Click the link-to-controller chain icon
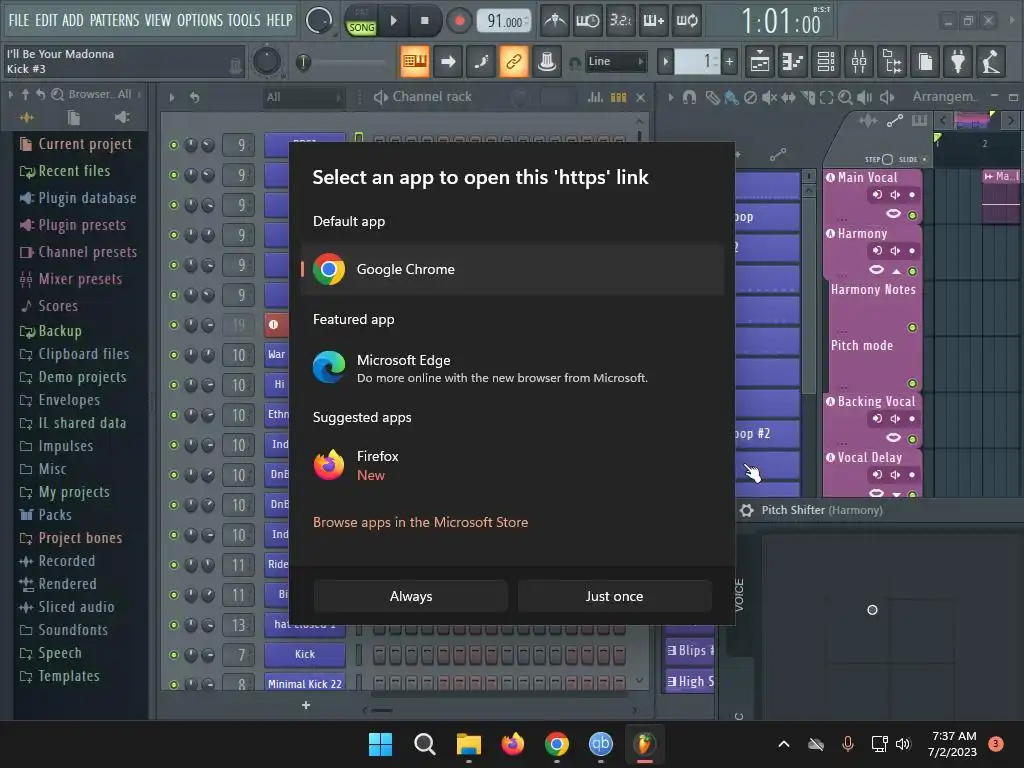1024x768 pixels. tap(514, 61)
